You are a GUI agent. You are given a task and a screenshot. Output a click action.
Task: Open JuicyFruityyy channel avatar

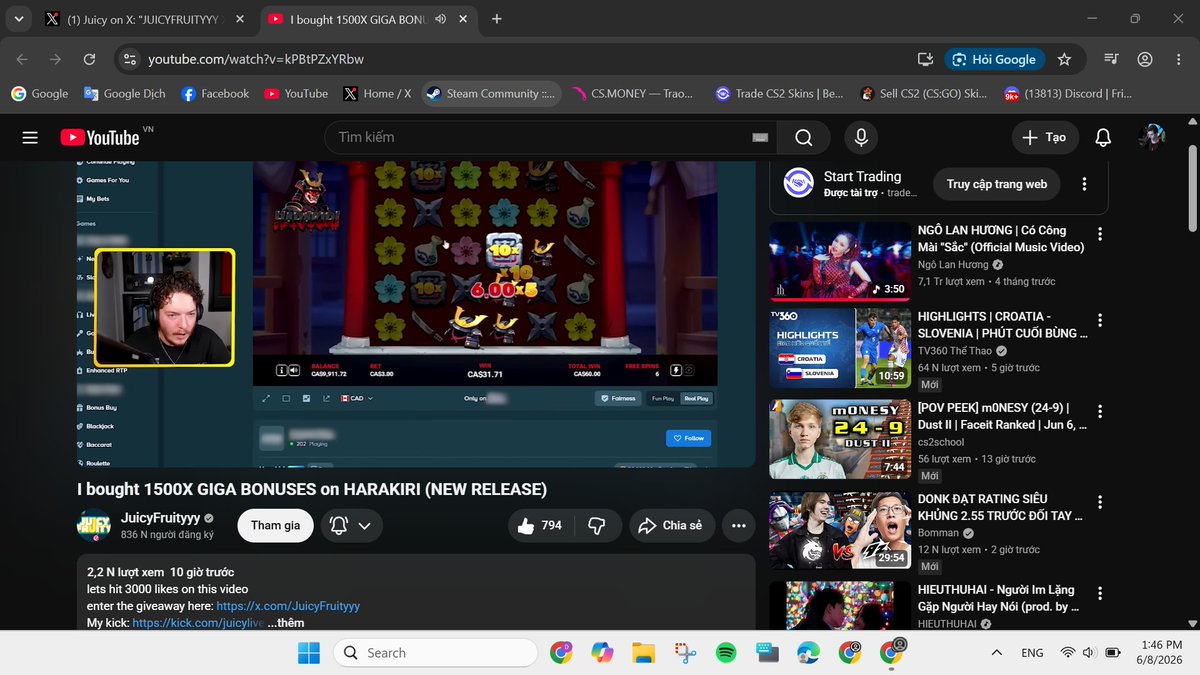(x=94, y=525)
